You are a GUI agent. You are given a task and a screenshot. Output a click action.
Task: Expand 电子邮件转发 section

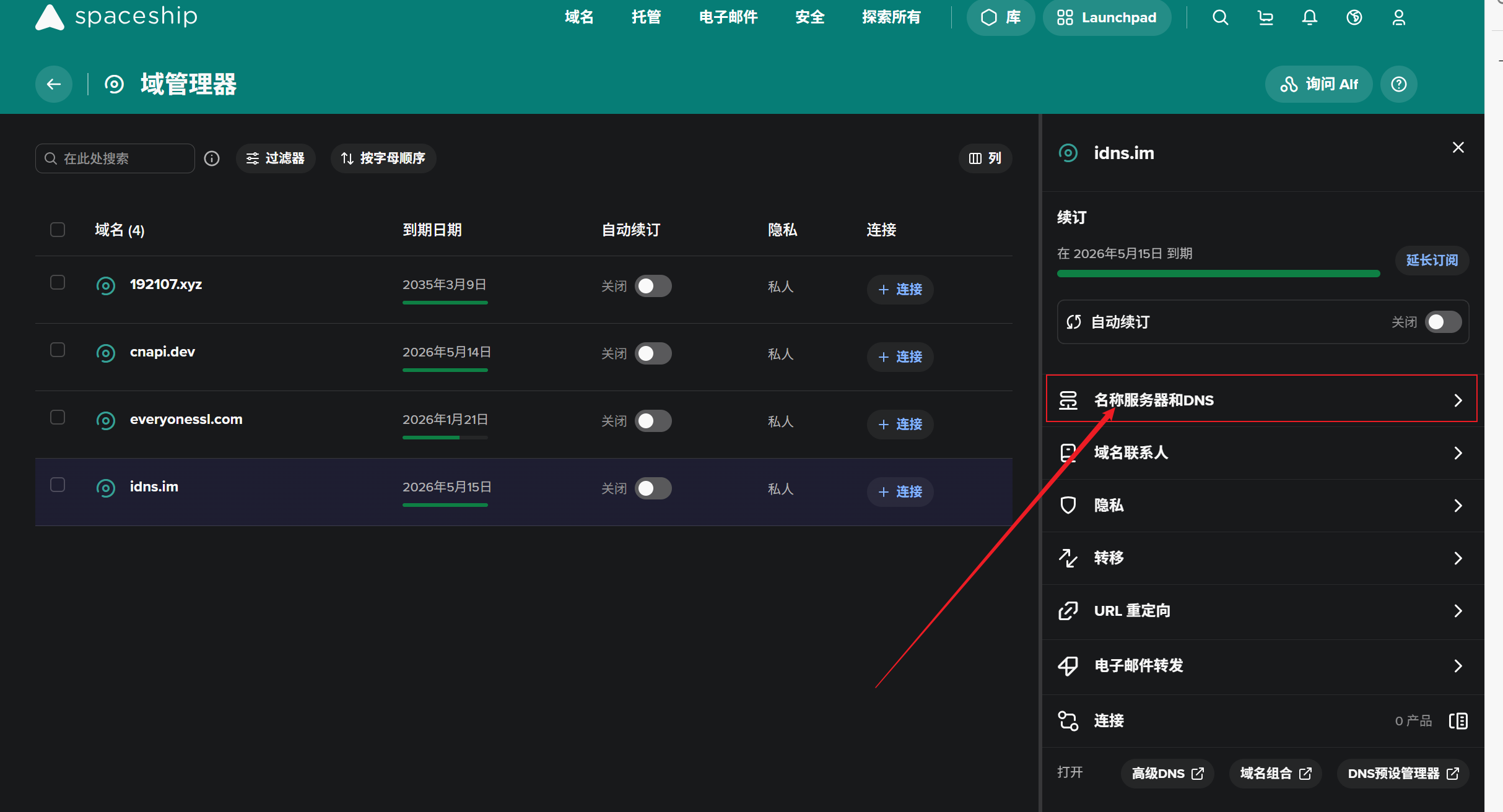1261,666
